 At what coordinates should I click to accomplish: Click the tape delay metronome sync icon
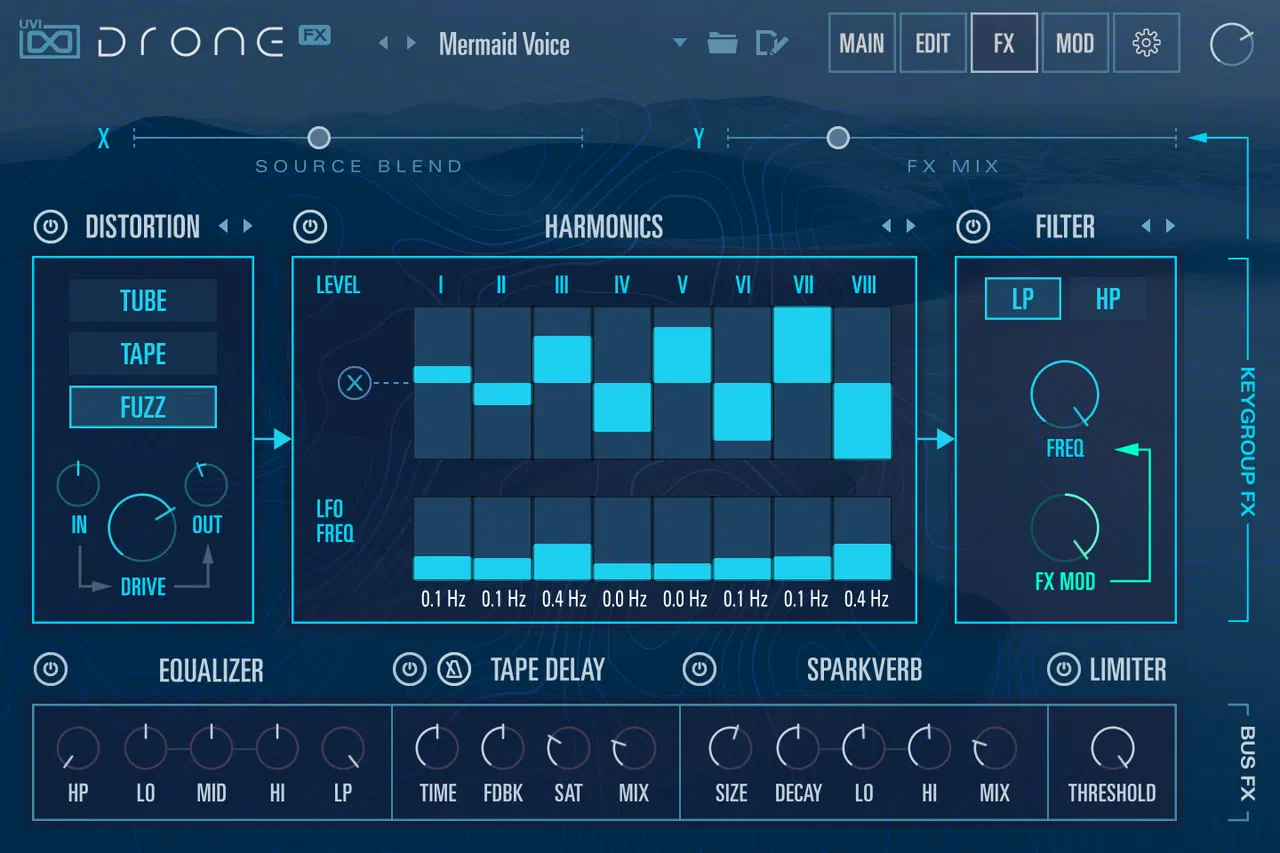tap(454, 669)
